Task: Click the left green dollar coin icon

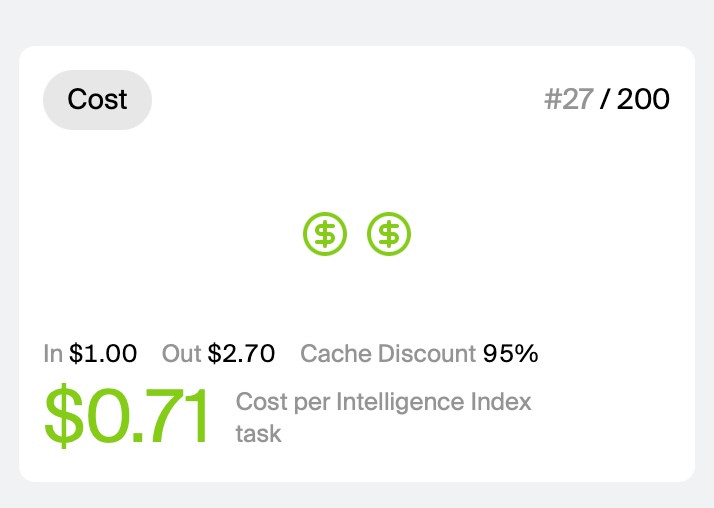Action: pos(325,234)
